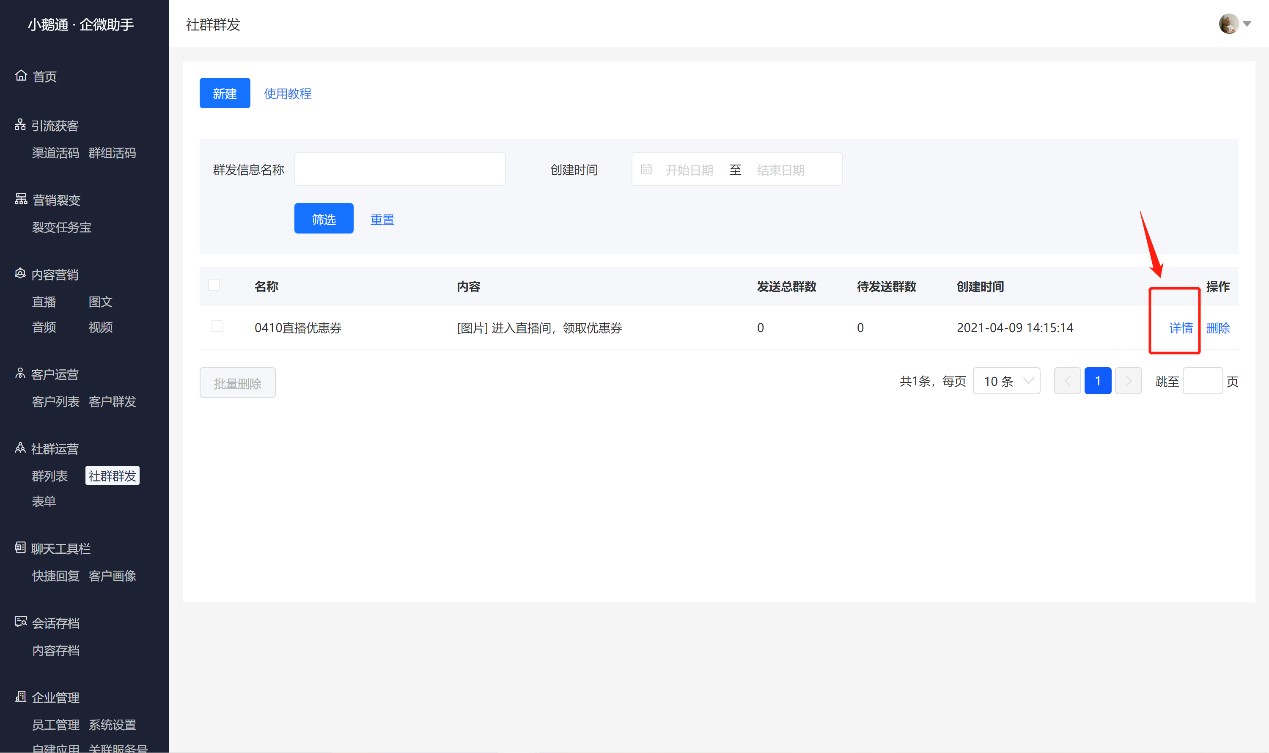The height and width of the screenshot is (753, 1269).
Task: Go to previous page arrow
Action: click(x=1067, y=381)
